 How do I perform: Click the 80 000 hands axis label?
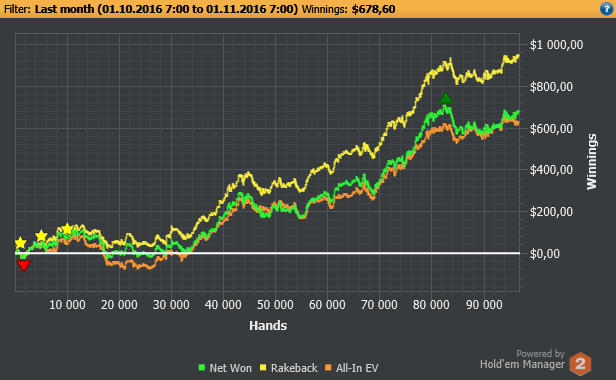click(431, 305)
